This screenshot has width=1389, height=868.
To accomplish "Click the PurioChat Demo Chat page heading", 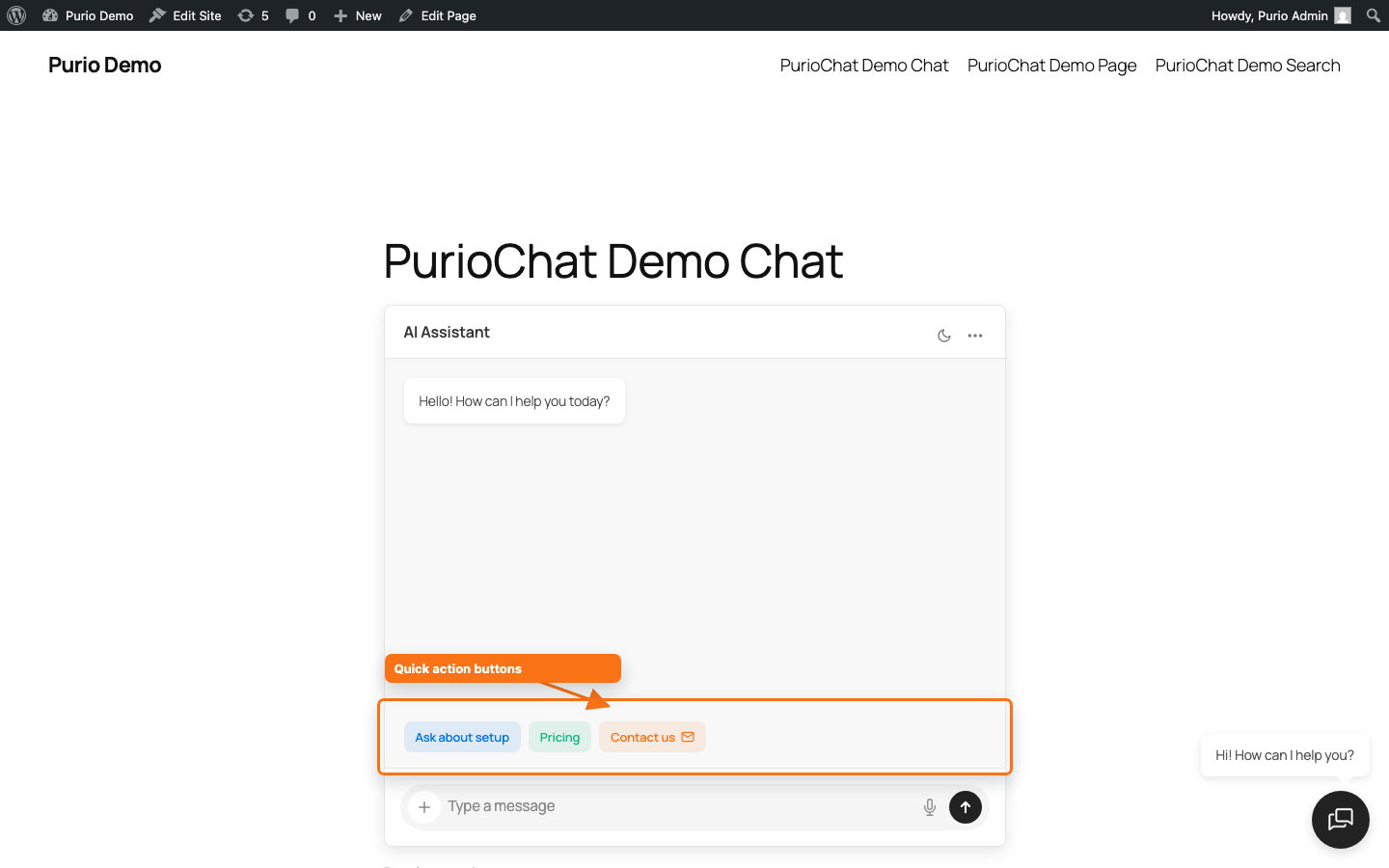I will pyautogui.click(x=613, y=261).
